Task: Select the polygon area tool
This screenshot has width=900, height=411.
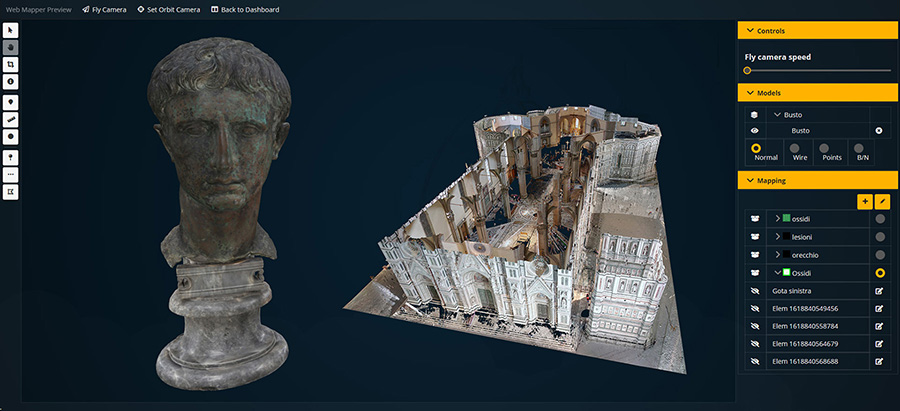Action: point(10,192)
